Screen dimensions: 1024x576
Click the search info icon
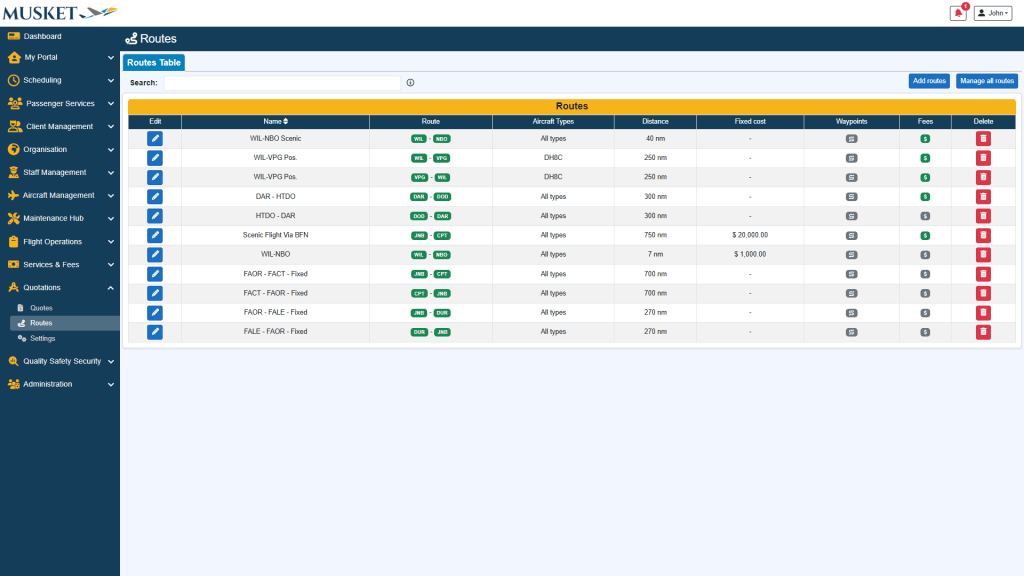tap(410, 83)
